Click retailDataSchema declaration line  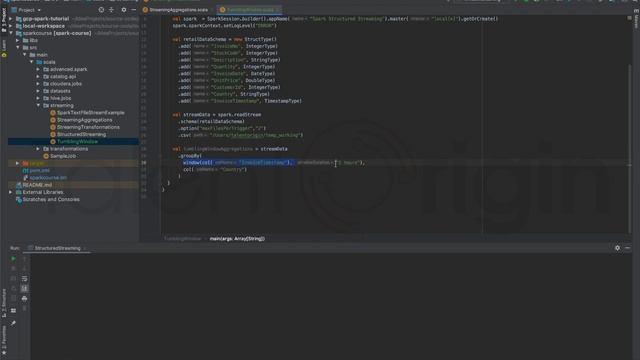coord(224,39)
